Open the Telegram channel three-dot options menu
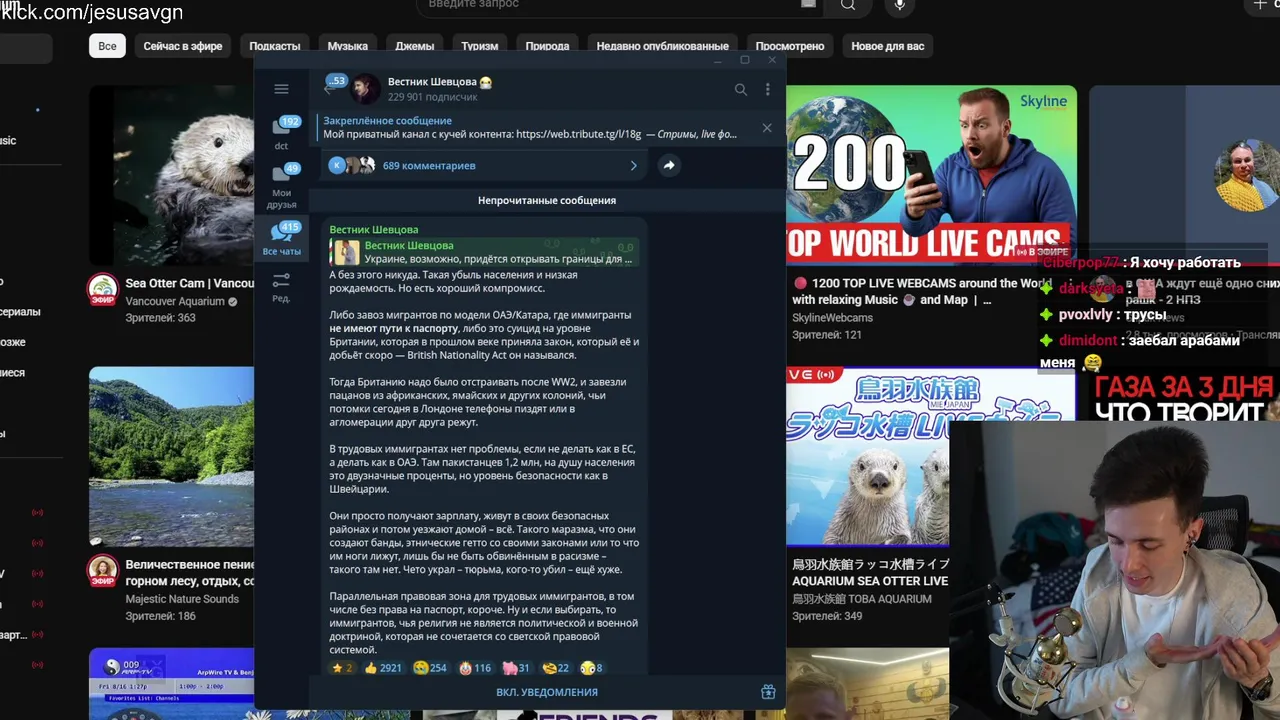Image resolution: width=1280 pixels, height=720 pixels. click(767, 89)
